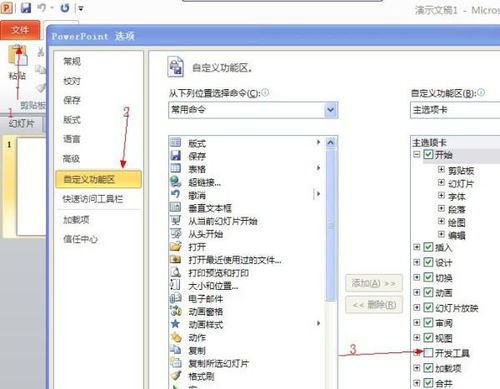This screenshot has height=389, width=500.
Task: Select 常规 in options sidebar
Action: (72, 61)
